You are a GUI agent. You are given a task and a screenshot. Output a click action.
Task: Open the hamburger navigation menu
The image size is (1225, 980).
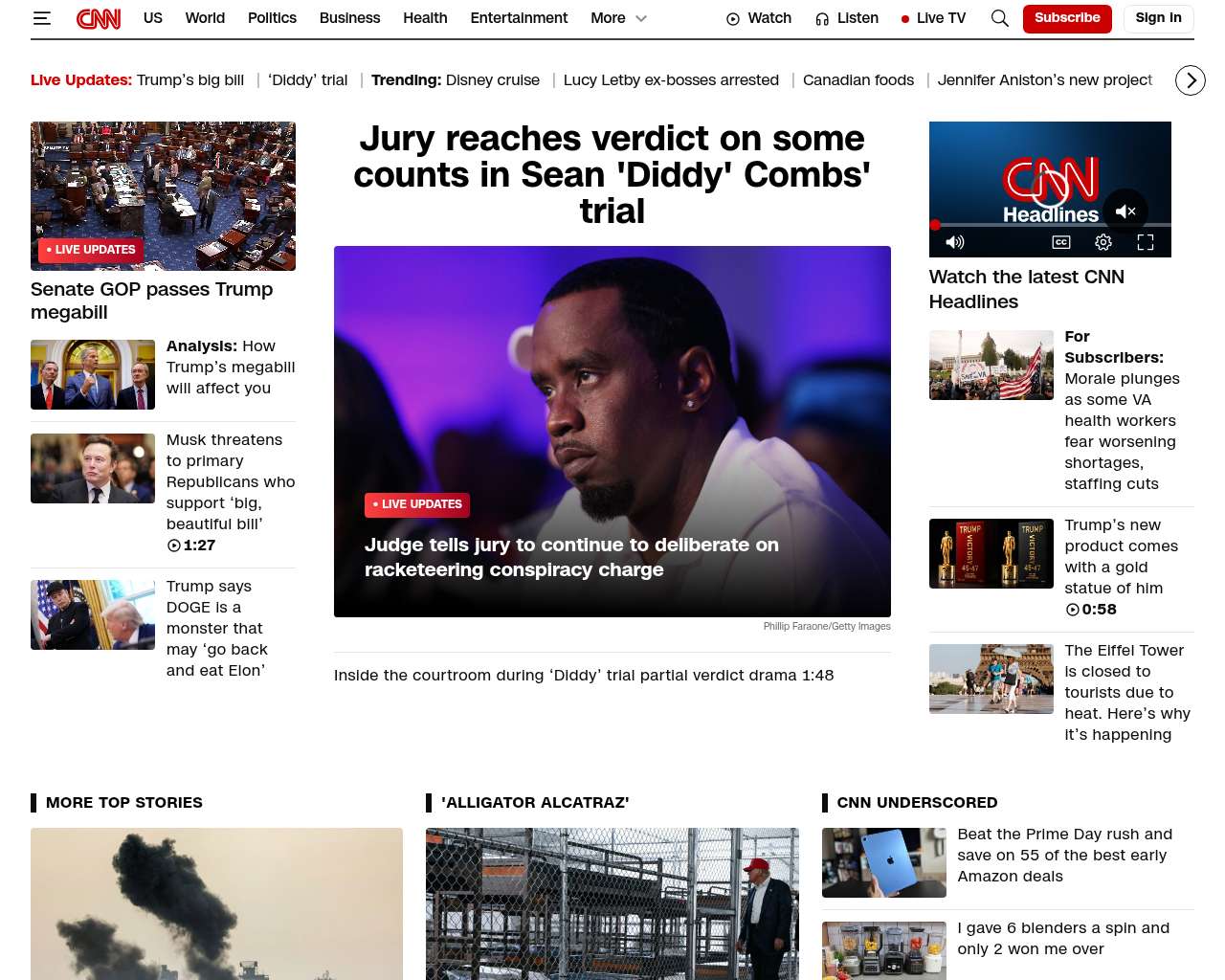pyautogui.click(x=41, y=18)
